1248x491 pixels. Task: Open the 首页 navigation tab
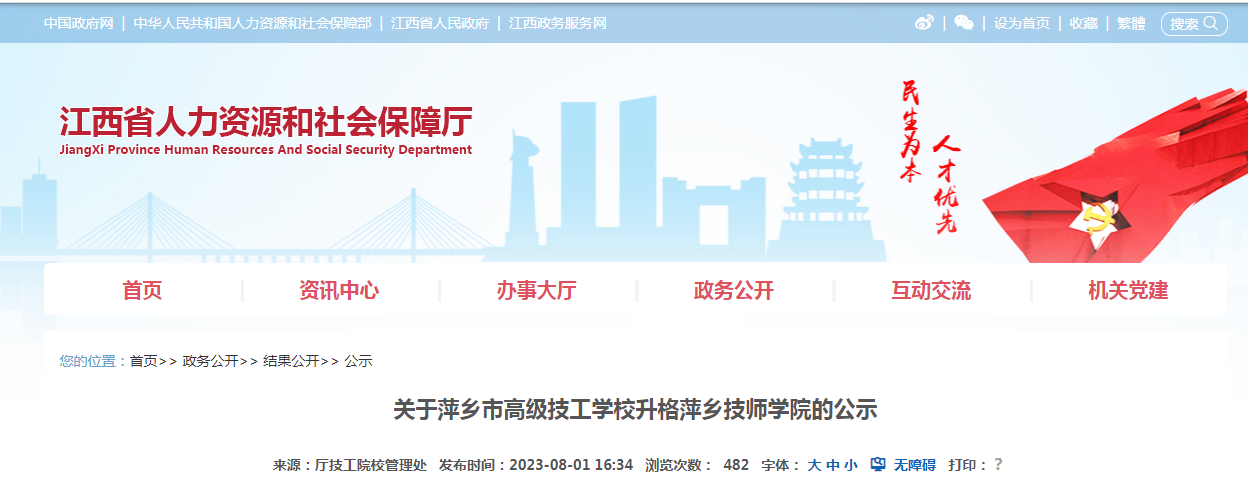click(x=142, y=291)
